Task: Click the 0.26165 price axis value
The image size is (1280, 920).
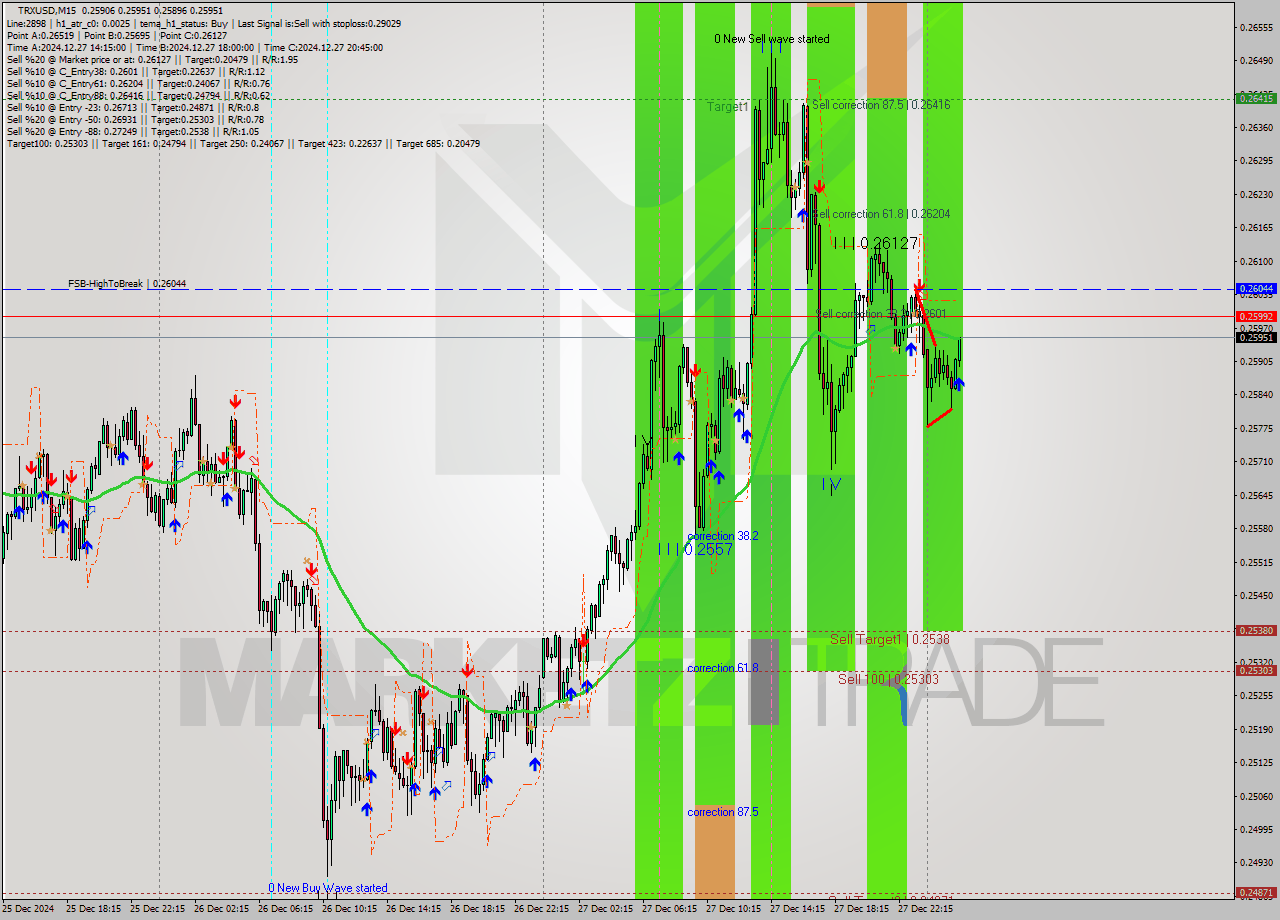Action: pyautogui.click(x=1256, y=227)
